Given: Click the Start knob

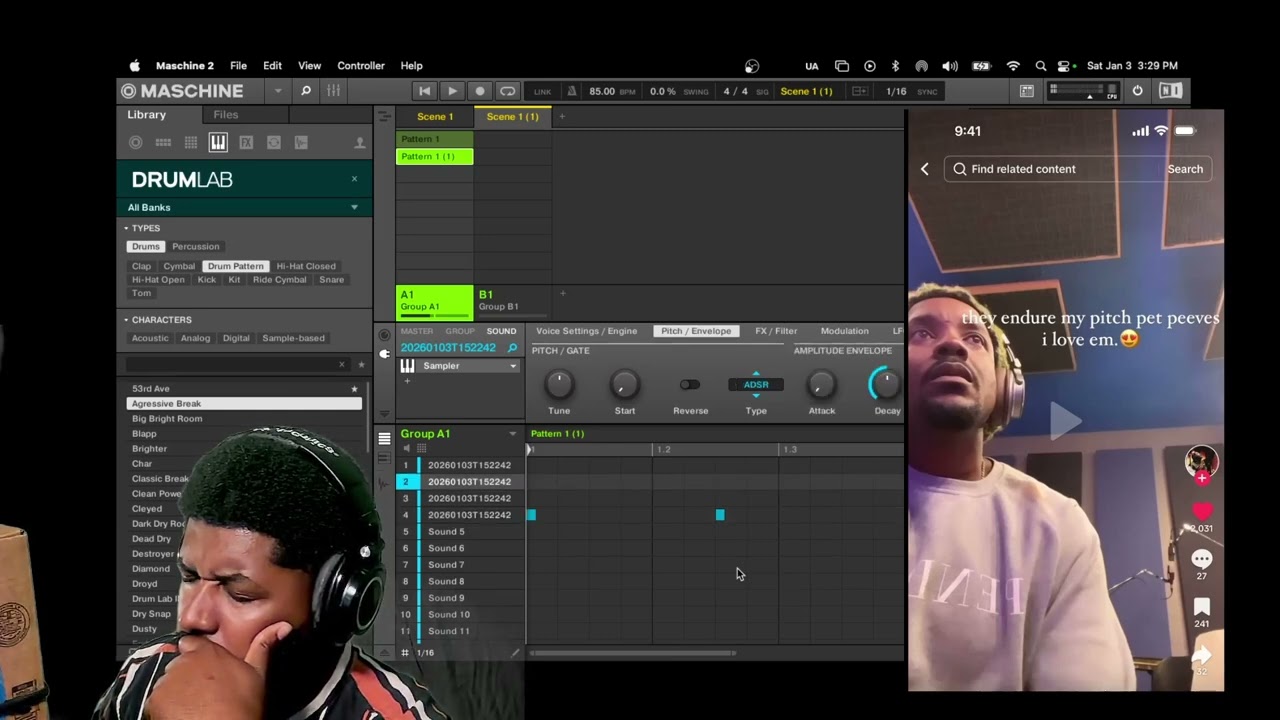Looking at the screenshot, I should tap(624, 384).
